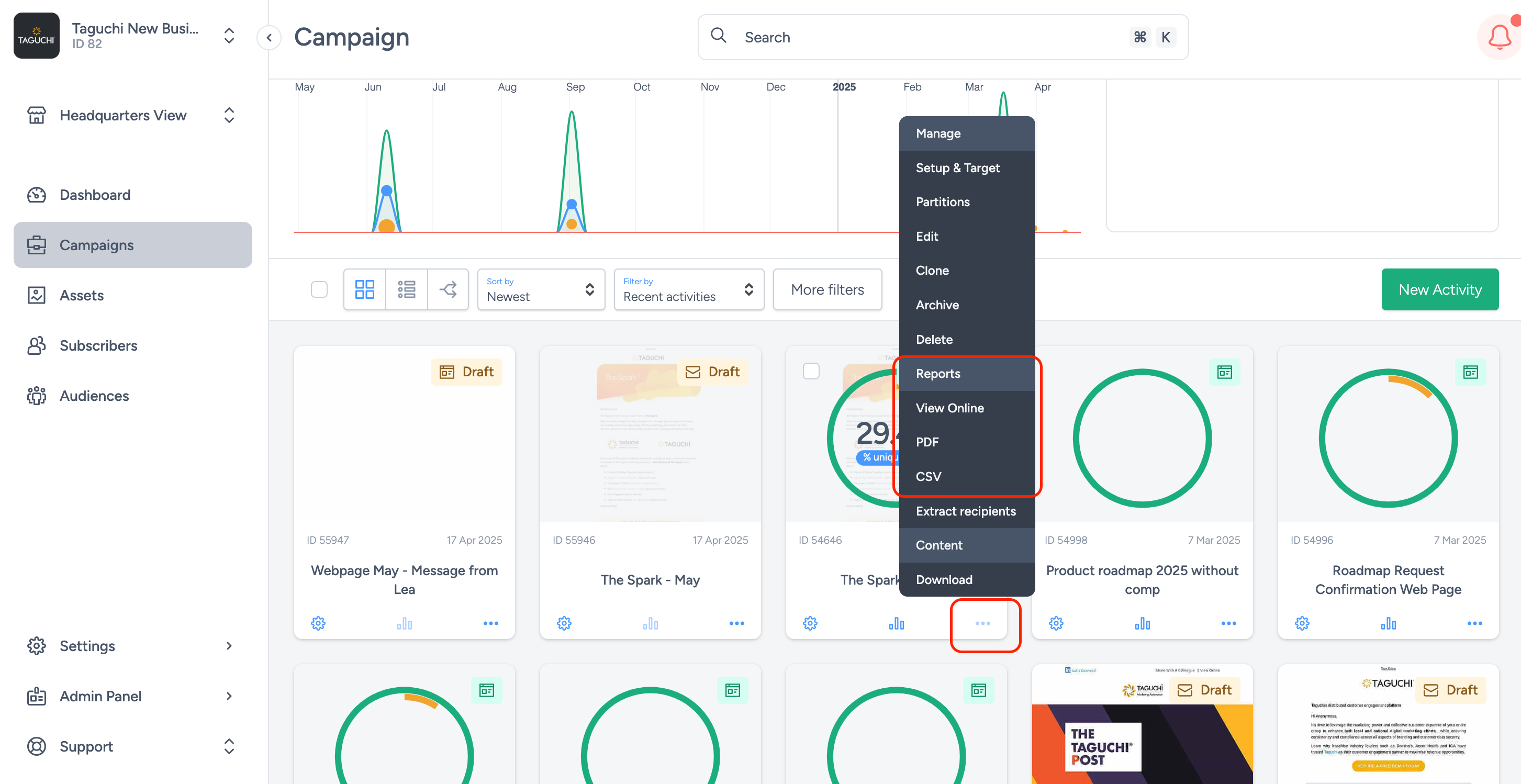View stats chart on Product roadmap 2025 card
The image size is (1521, 784).
(1142, 623)
